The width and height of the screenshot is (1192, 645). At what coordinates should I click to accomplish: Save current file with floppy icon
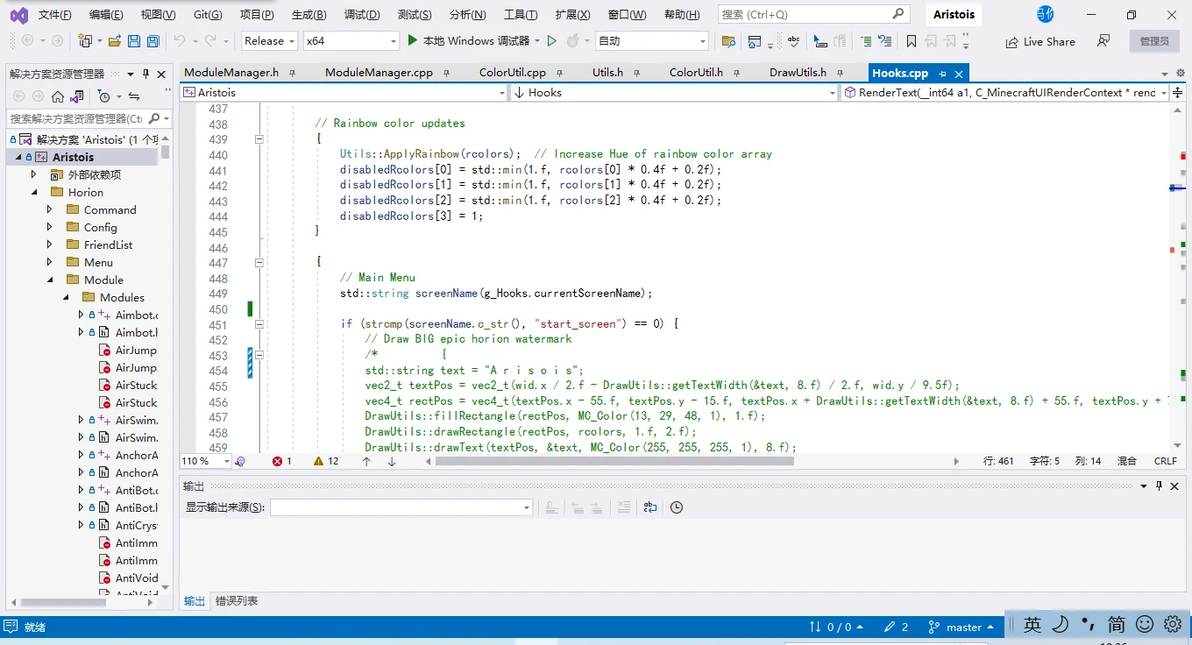pos(134,41)
